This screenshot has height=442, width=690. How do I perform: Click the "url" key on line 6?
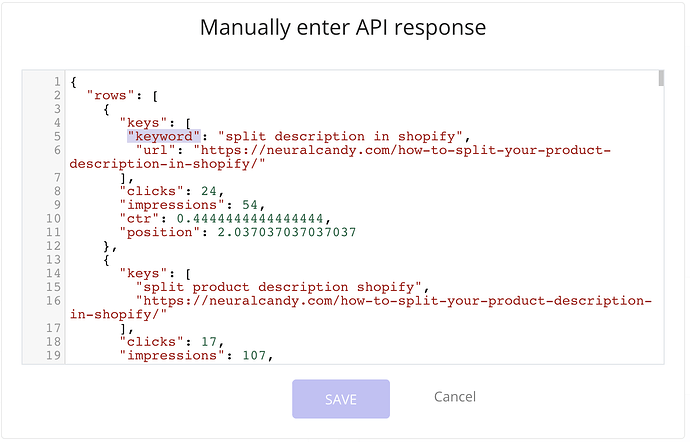156,150
